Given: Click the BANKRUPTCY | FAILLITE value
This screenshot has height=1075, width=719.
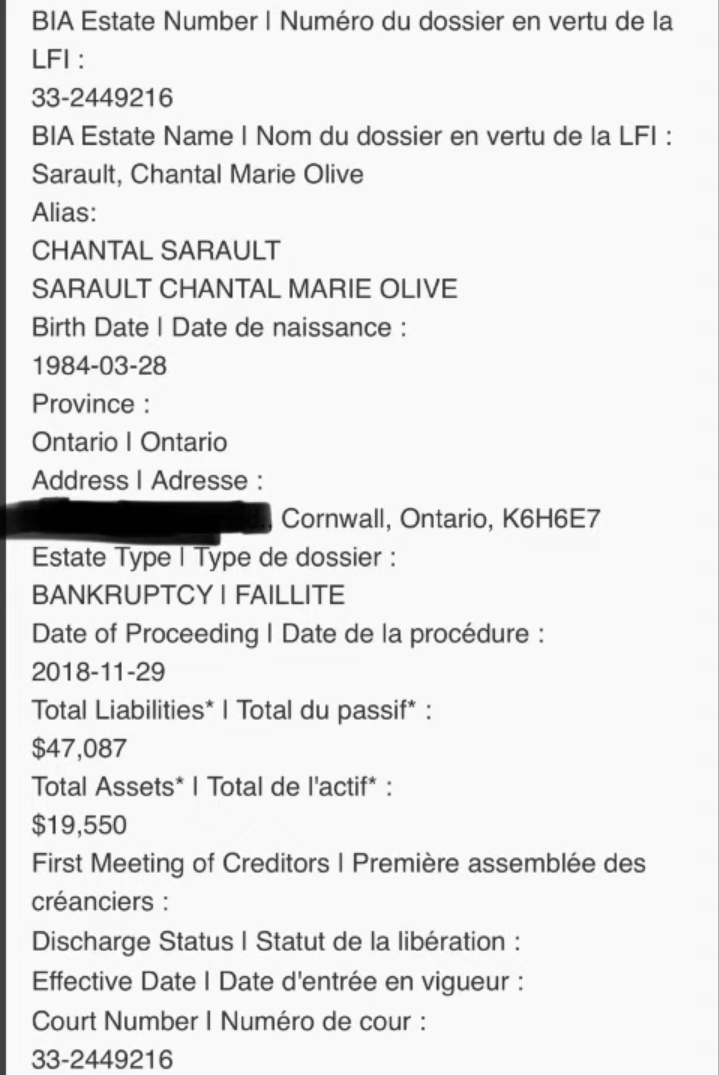Looking at the screenshot, I should (188, 594).
